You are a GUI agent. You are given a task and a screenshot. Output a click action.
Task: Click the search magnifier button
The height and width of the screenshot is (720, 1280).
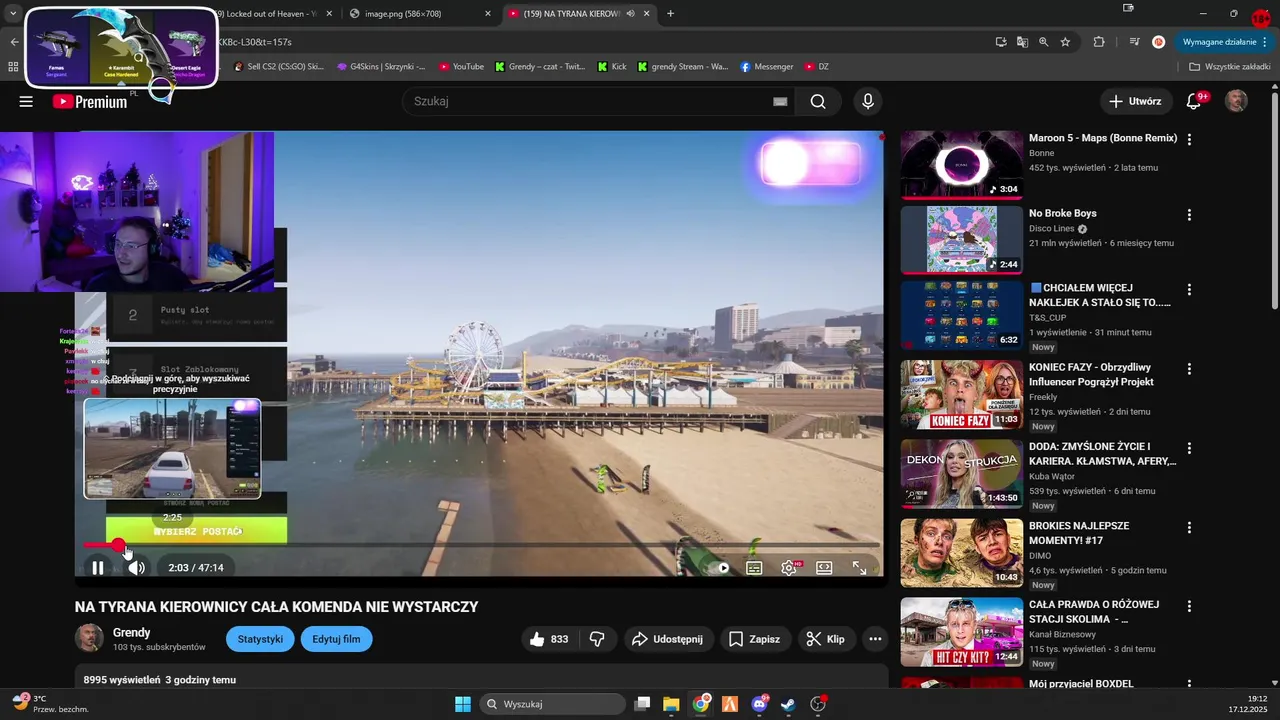pyautogui.click(x=818, y=101)
